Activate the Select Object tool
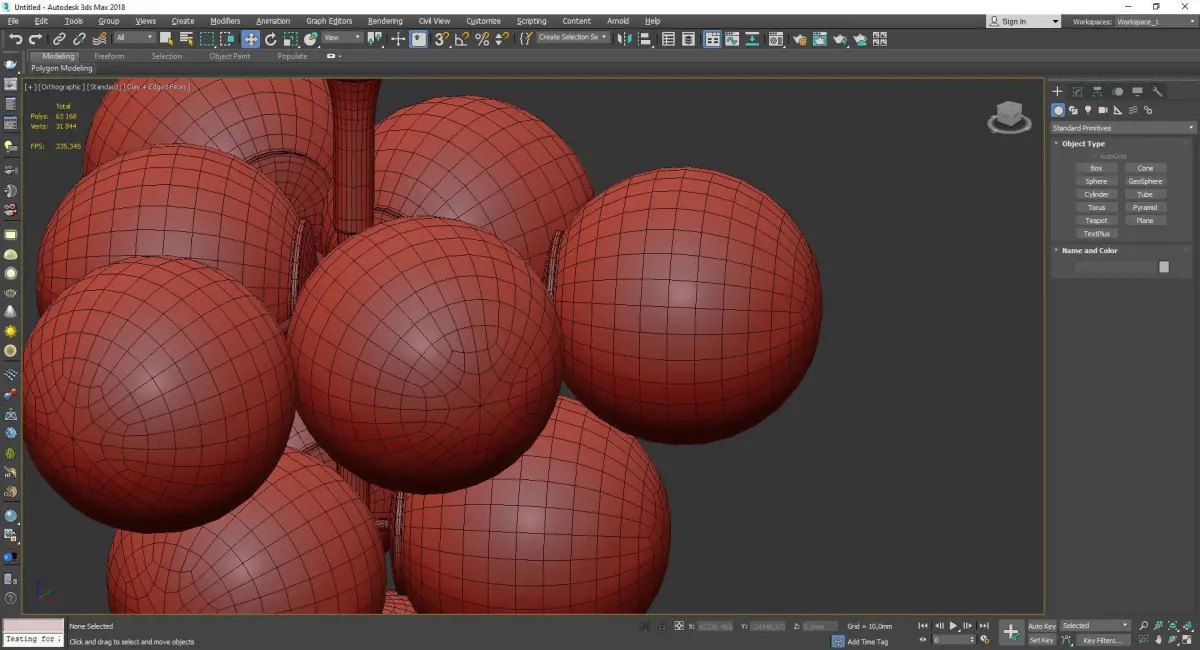This screenshot has width=1200, height=650. click(166, 39)
